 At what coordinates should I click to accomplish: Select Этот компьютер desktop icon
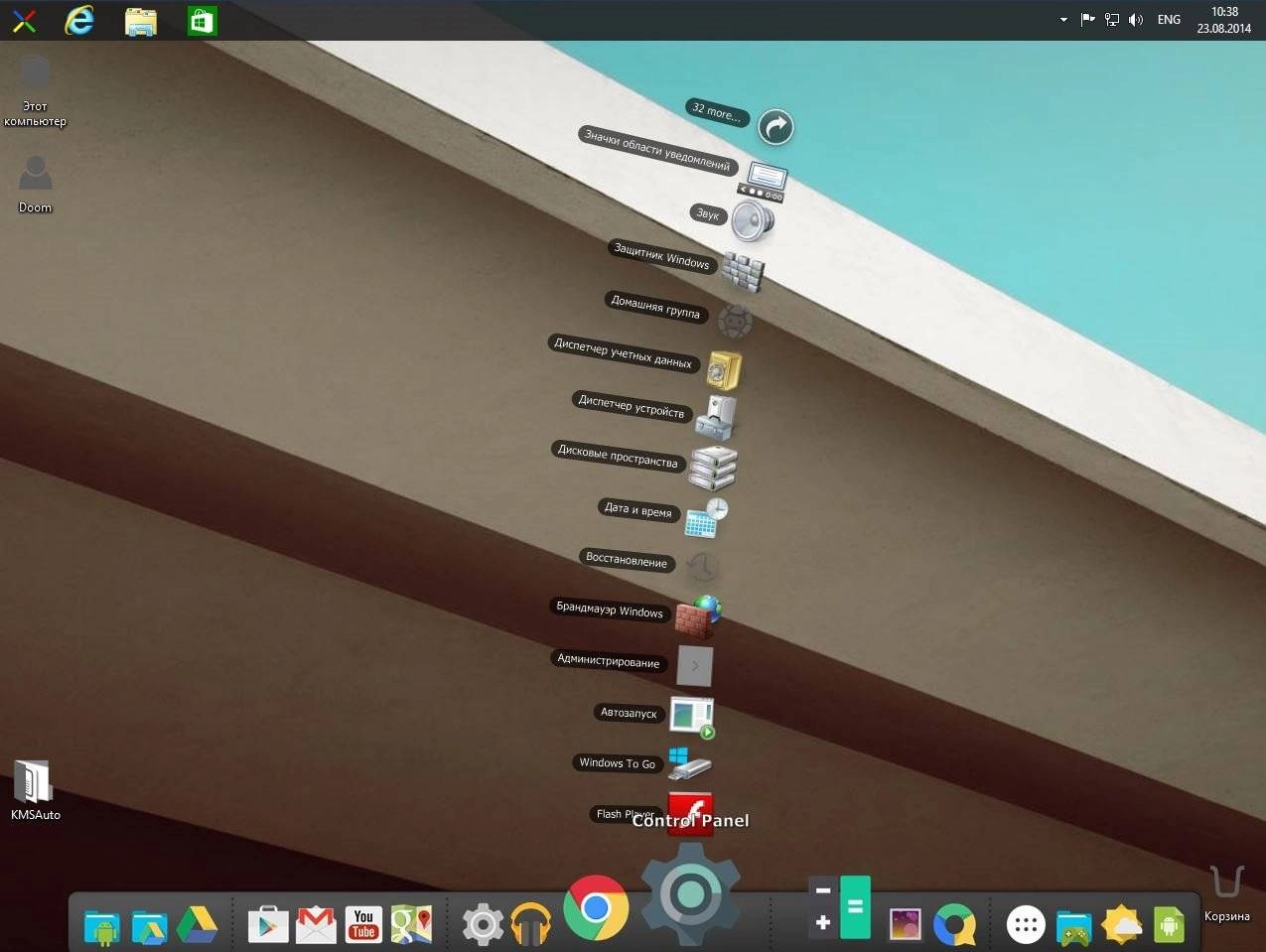[x=35, y=91]
